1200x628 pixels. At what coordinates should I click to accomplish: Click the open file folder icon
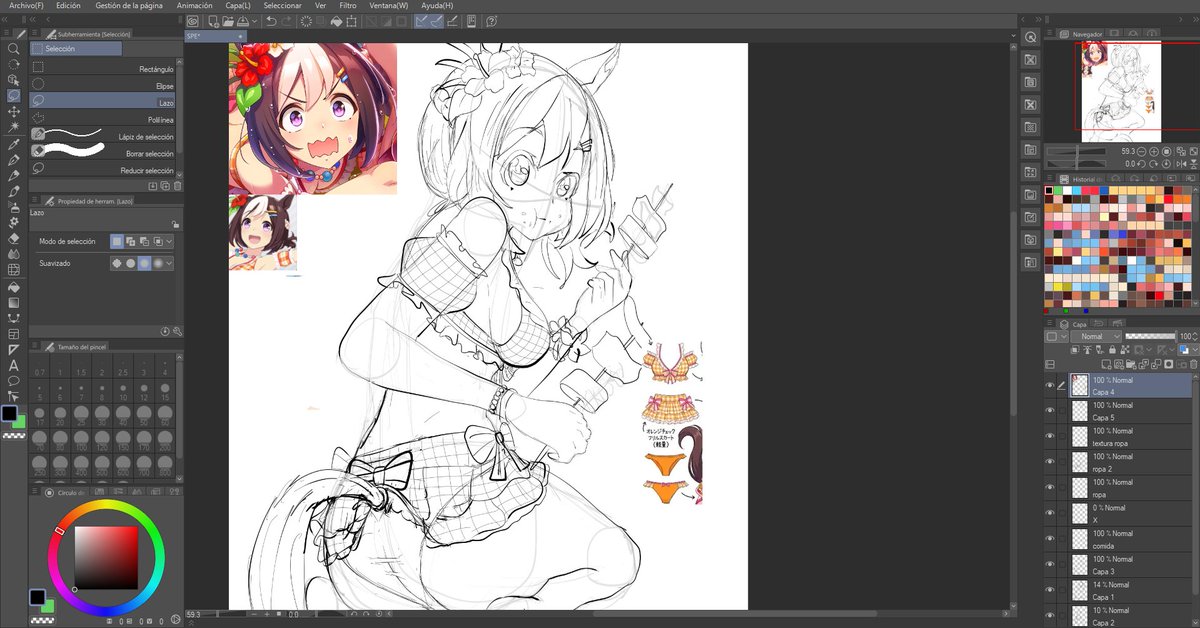(x=229, y=21)
